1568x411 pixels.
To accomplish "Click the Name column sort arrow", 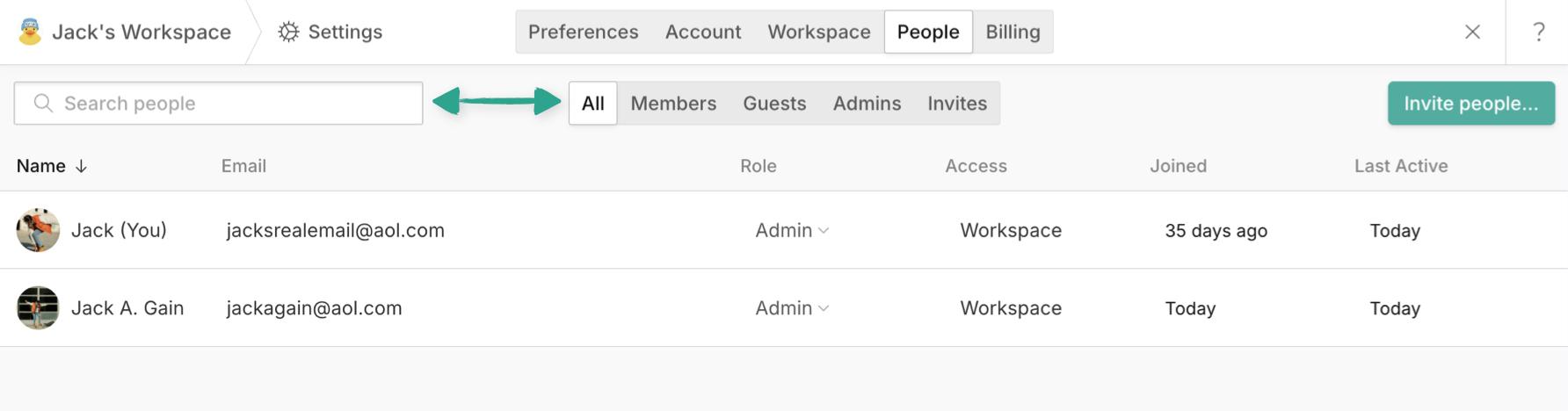I will click(x=81, y=166).
